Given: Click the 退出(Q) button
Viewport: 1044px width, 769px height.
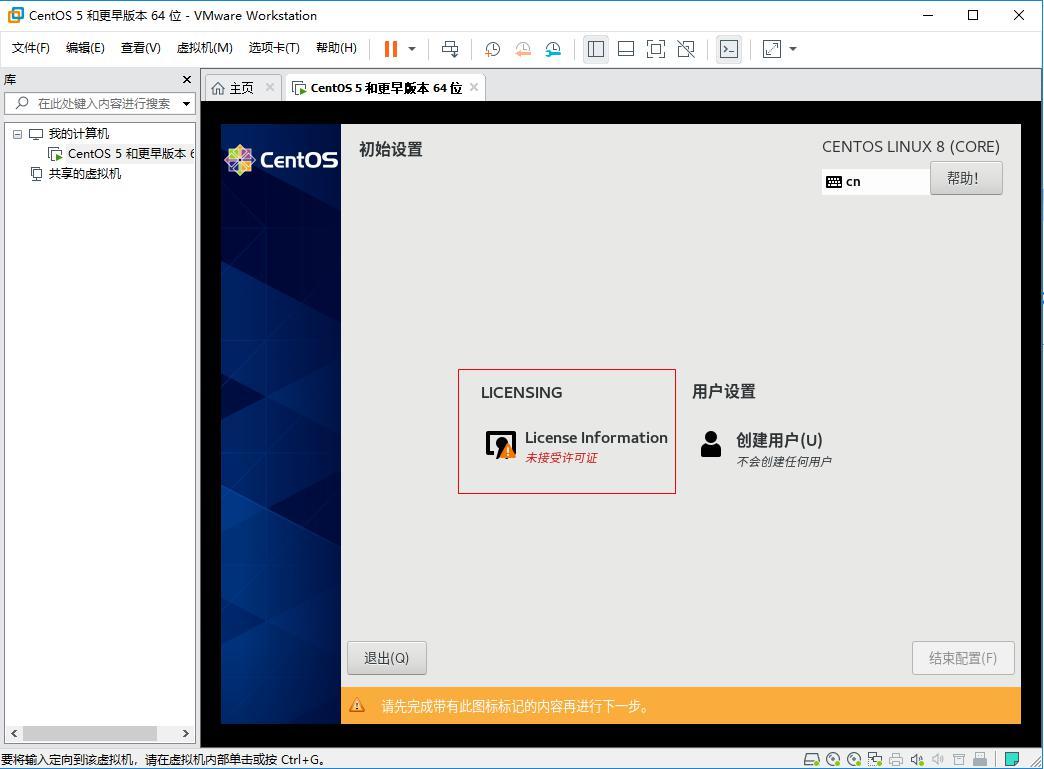Looking at the screenshot, I should tap(386, 657).
